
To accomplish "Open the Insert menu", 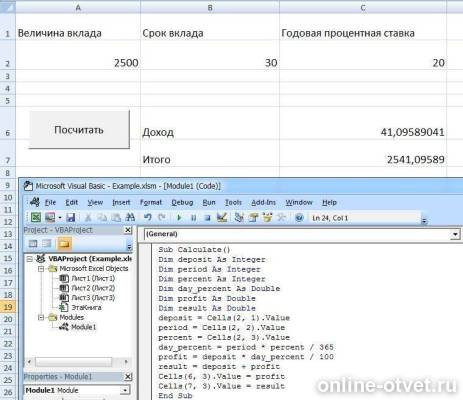I will (x=121, y=202).
